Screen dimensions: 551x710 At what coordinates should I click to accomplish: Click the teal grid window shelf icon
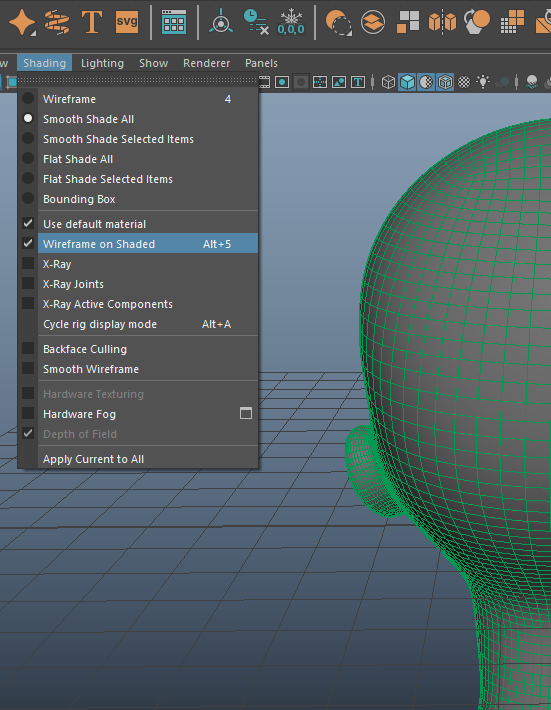pyautogui.click(x=174, y=22)
